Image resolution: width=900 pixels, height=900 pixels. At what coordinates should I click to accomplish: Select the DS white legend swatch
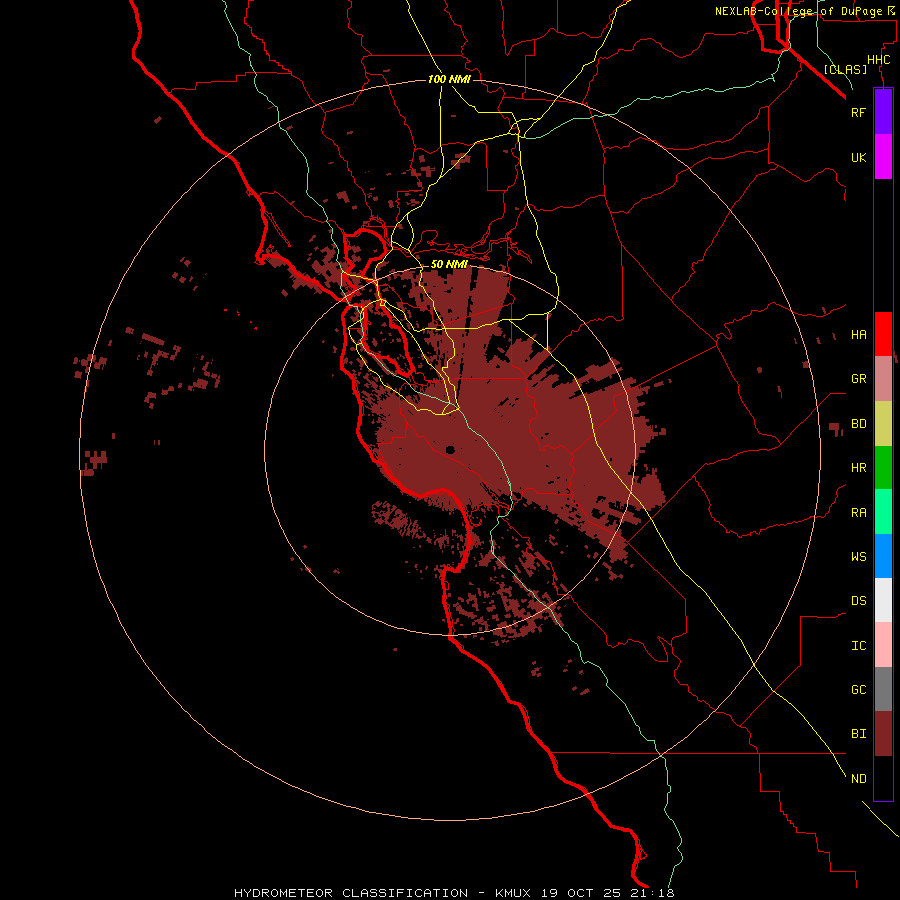(x=883, y=600)
